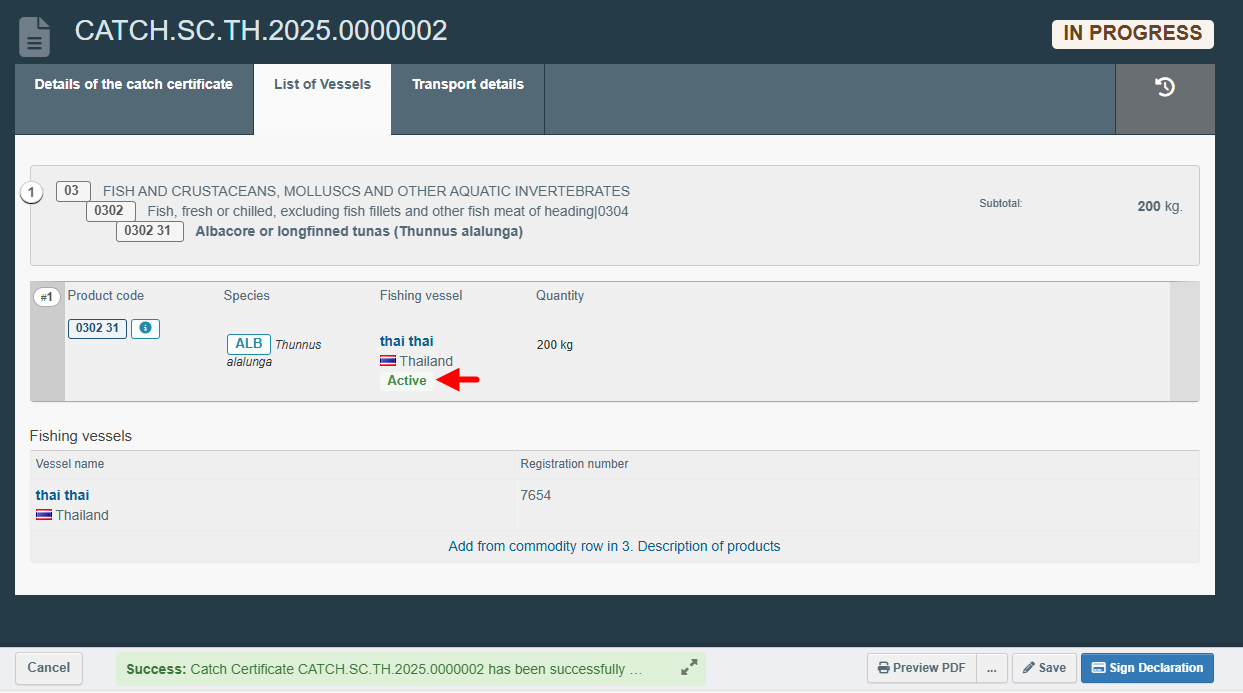Click Add from commodity row link
Screen dimensions: 1243x693
[614, 546]
